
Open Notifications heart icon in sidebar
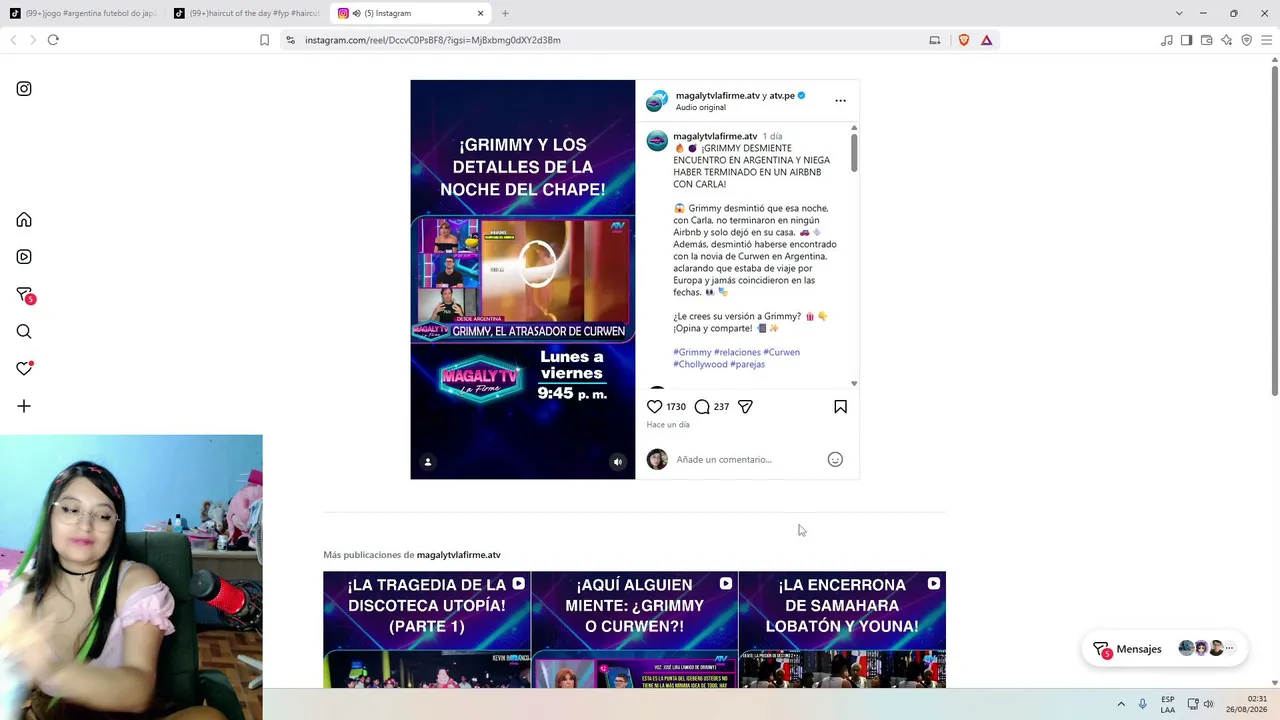(x=24, y=368)
